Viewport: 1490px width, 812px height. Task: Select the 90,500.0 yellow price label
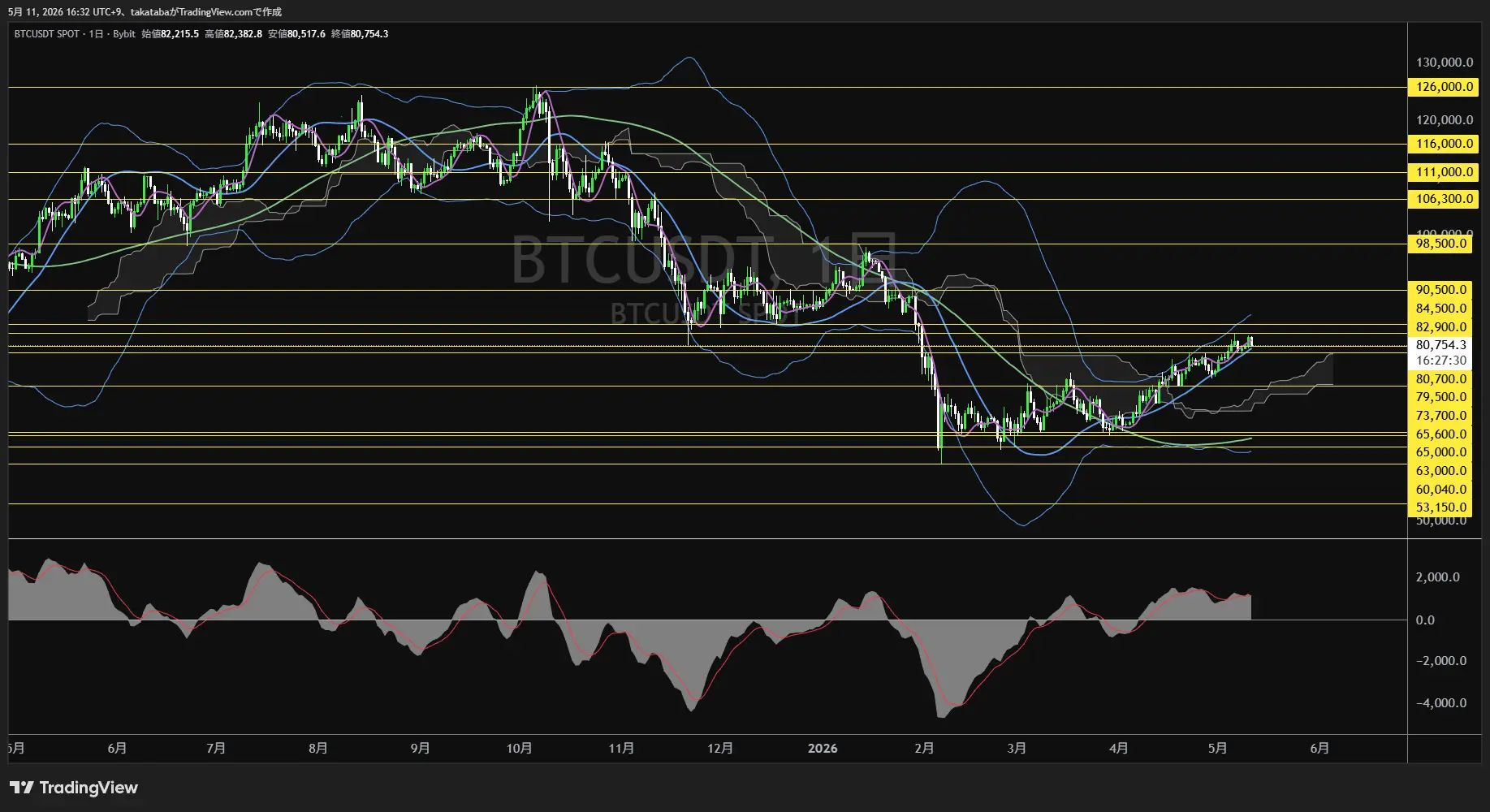coord(1440,290)
